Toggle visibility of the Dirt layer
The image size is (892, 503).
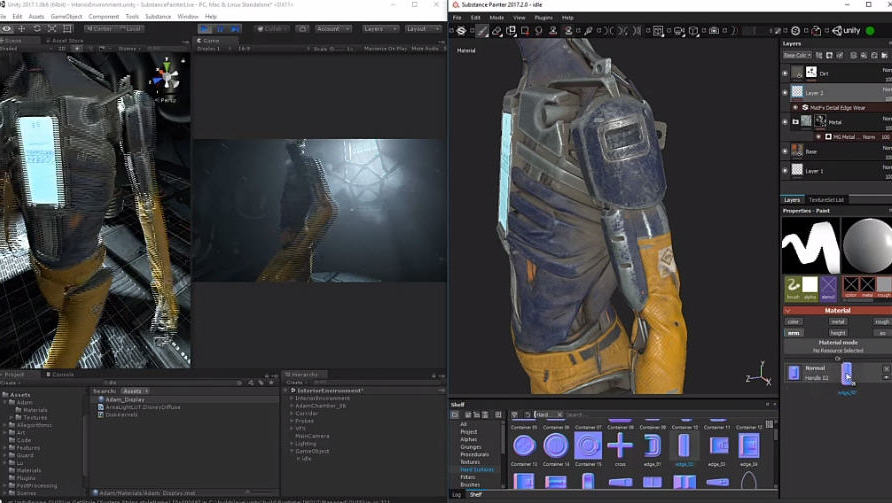click(x=786, y=73)
